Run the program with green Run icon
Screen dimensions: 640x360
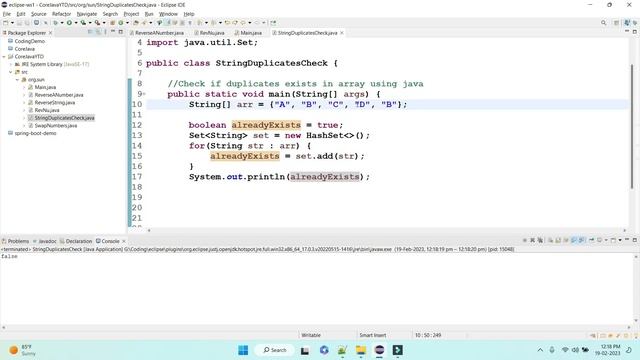pos(69,23)
